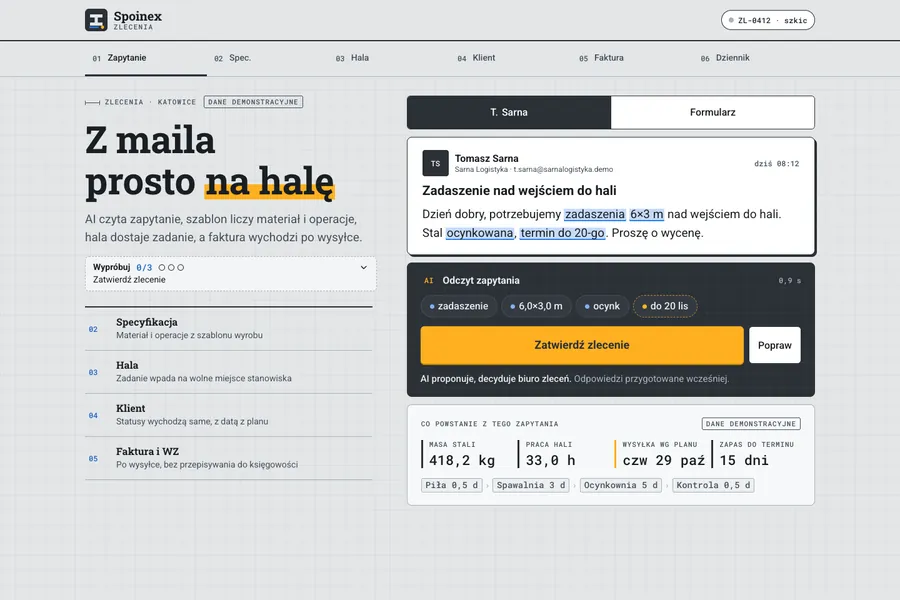
Task: Click the 6,0×3,0 m tag chip
Action: coord(536,306)
